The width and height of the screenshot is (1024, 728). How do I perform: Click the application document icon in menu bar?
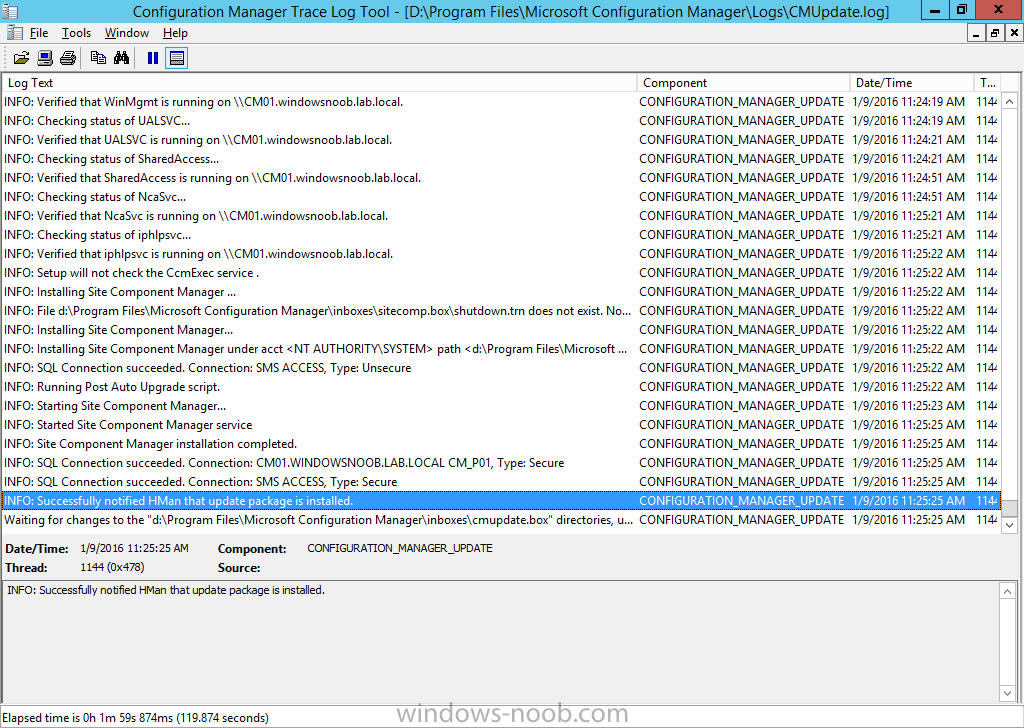[x=14, y=33]
